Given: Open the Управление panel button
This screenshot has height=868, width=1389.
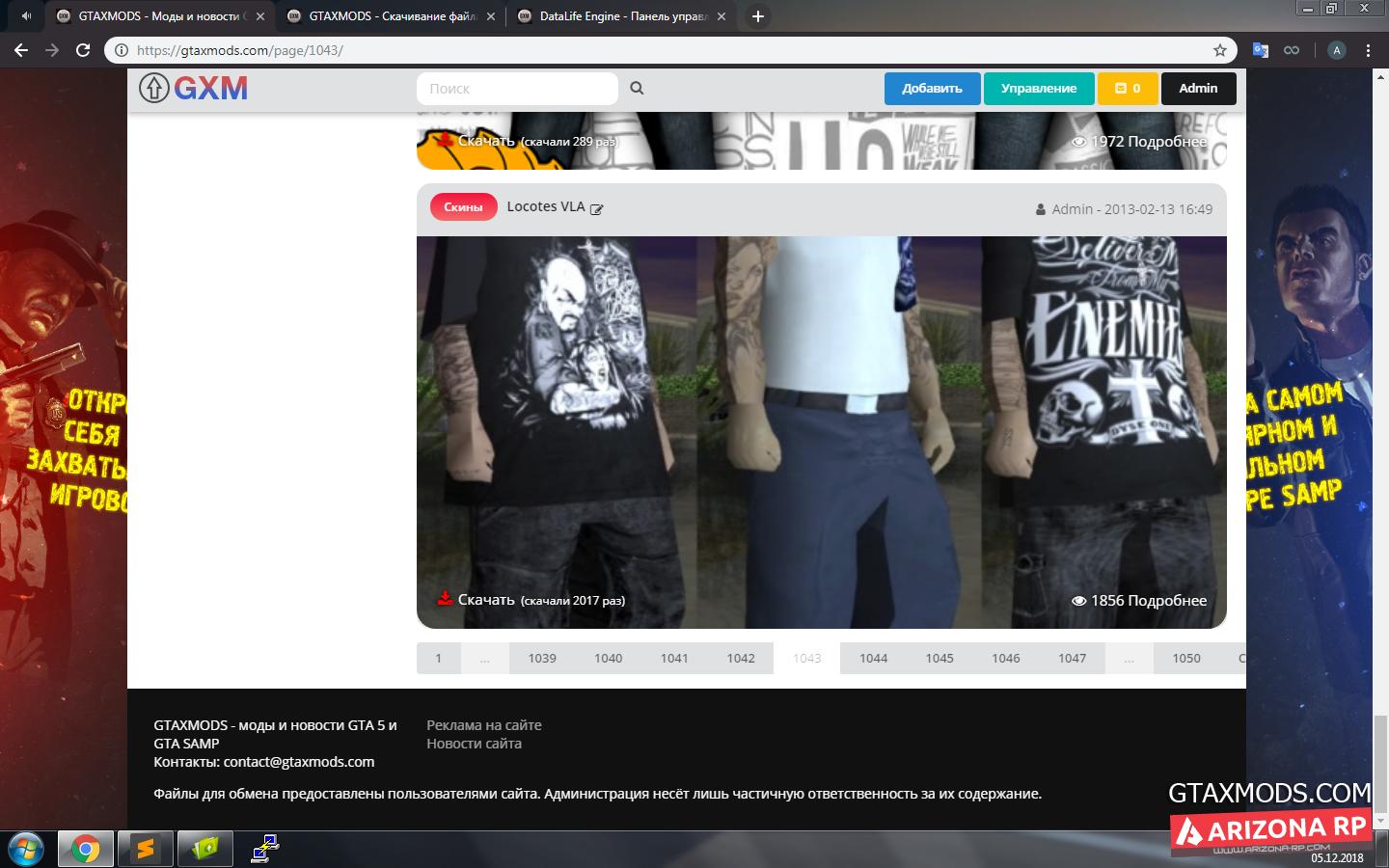Looking at the screenshot, I should [x=1038, y=88].
